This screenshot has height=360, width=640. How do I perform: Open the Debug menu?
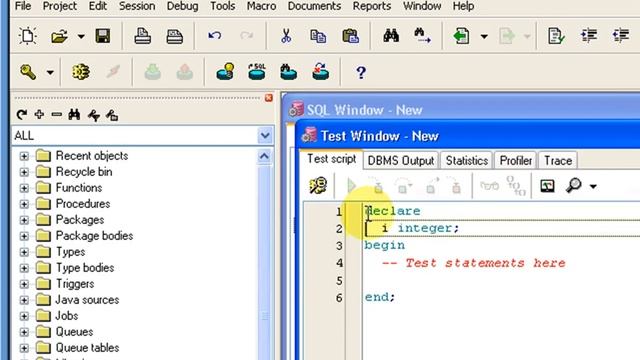tap(182, 6)
